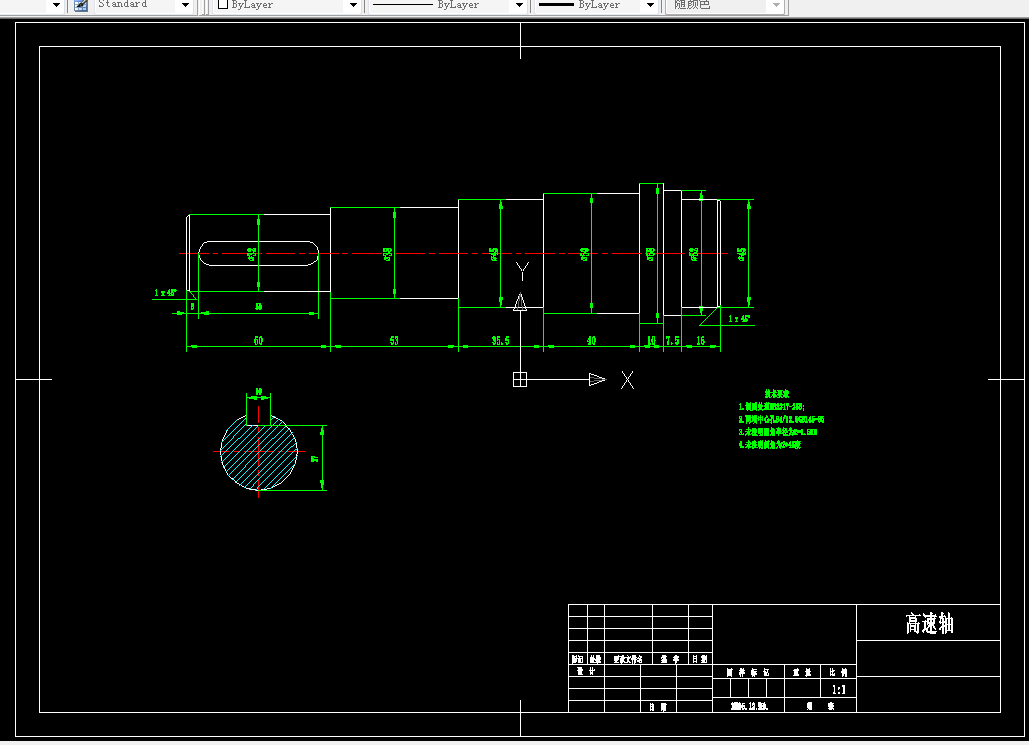Click the style icon left of Standard
This screenshot has width=1029, height=745.
point(81,5)
